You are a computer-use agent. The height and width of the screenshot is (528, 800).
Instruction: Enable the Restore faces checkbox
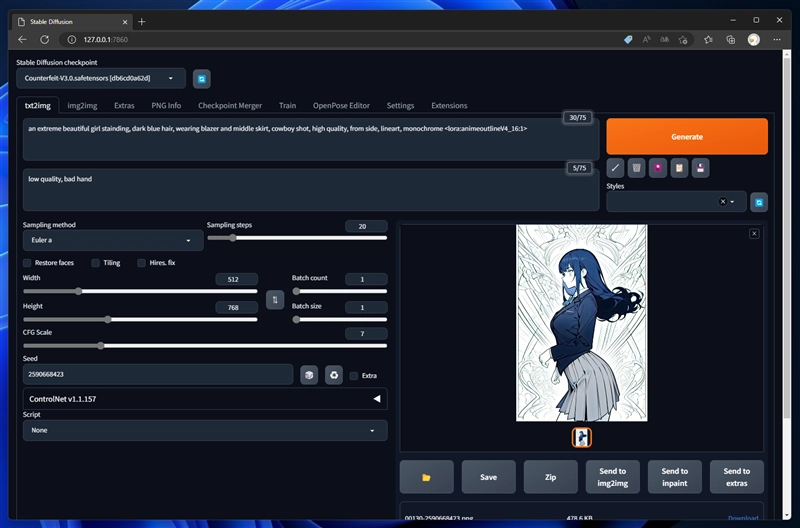point(27,263)
